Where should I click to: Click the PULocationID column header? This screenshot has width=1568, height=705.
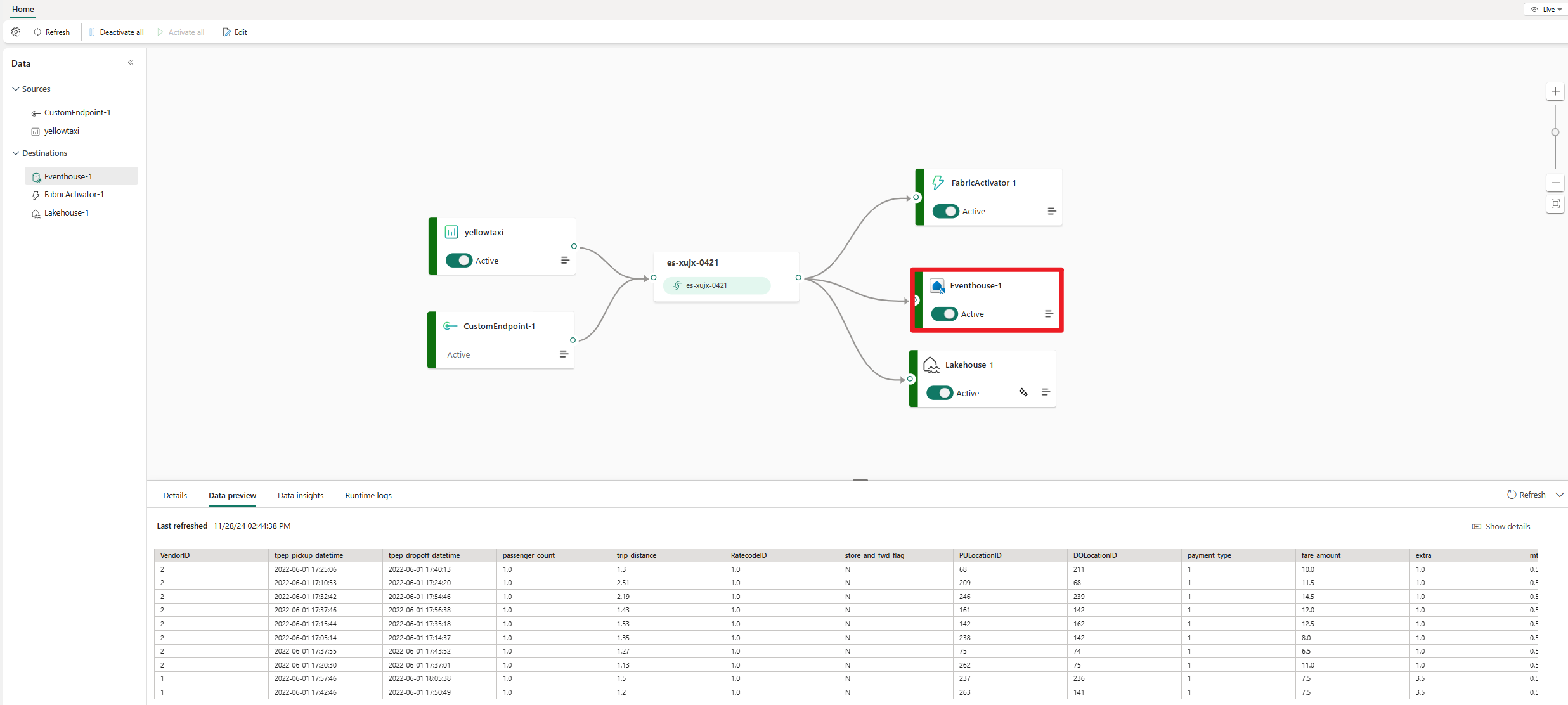[x=1010, y=555]
